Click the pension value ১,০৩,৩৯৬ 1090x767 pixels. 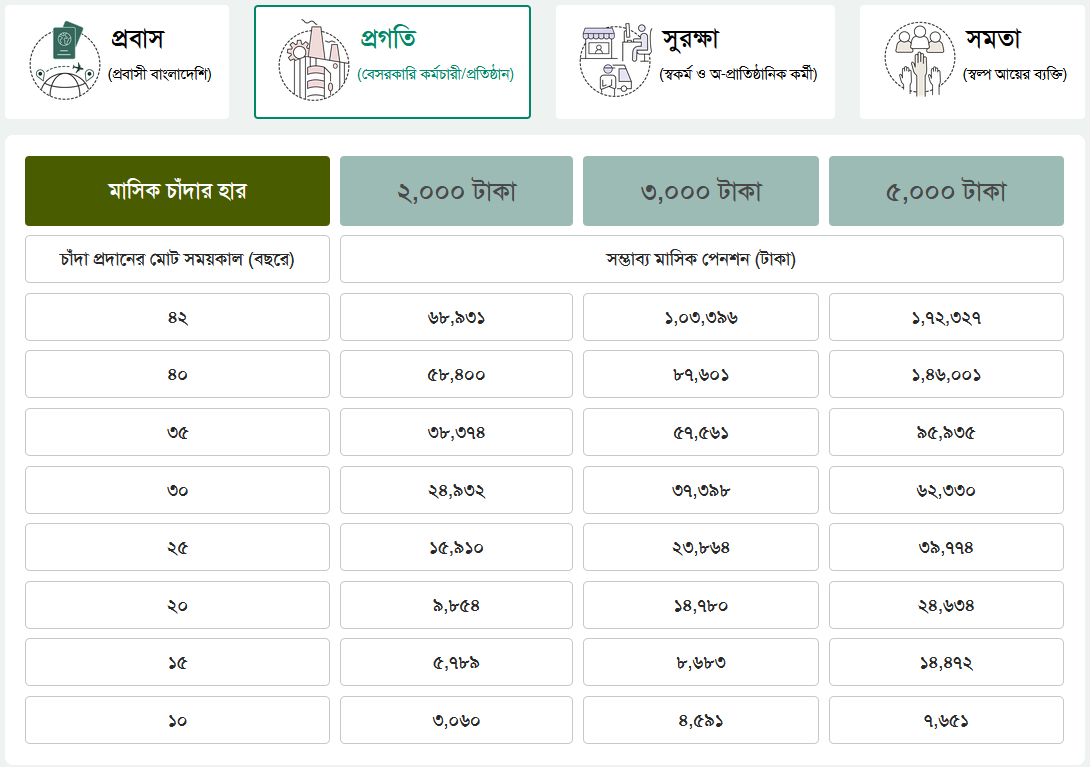point(701,317)
